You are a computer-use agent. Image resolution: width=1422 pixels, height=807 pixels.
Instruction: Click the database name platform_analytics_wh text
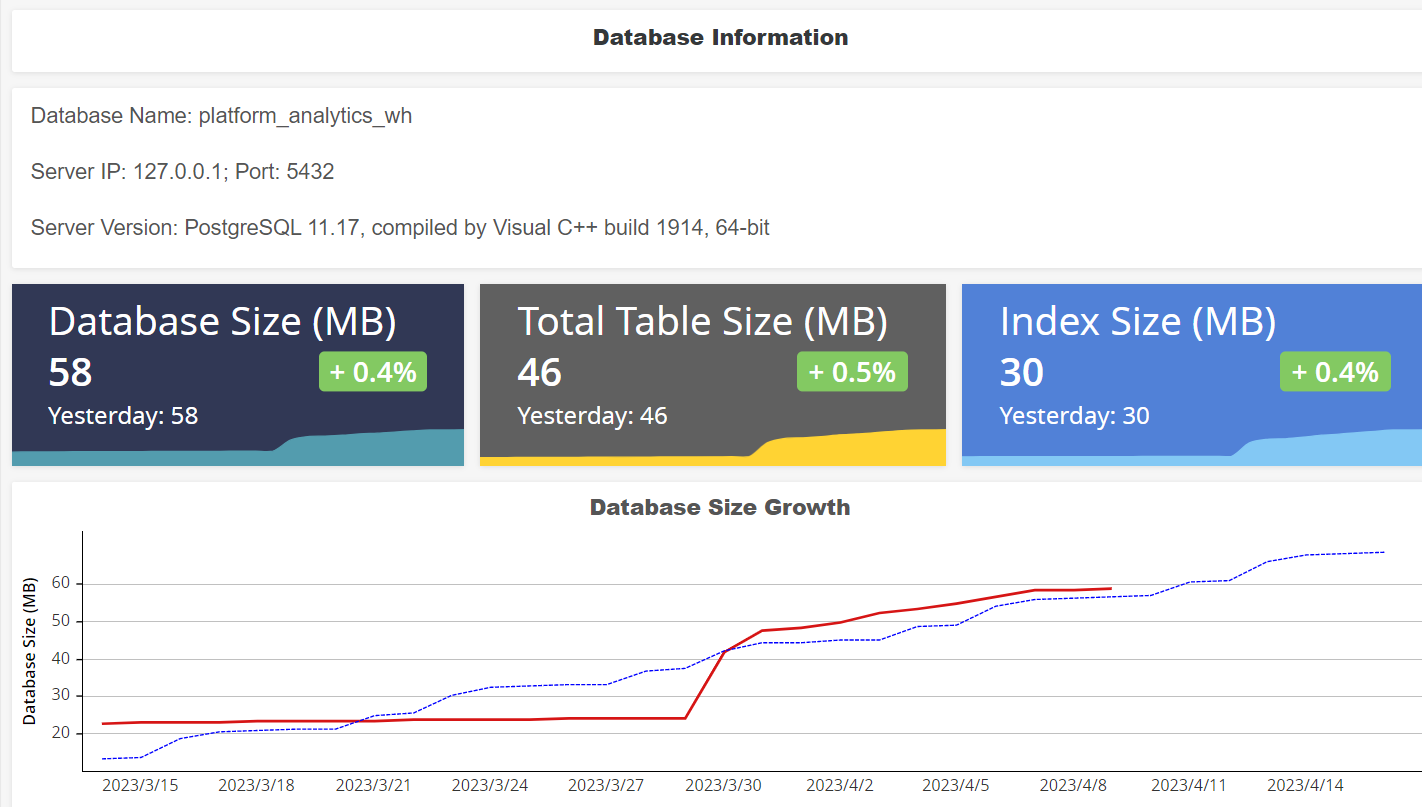coord(221,116)
